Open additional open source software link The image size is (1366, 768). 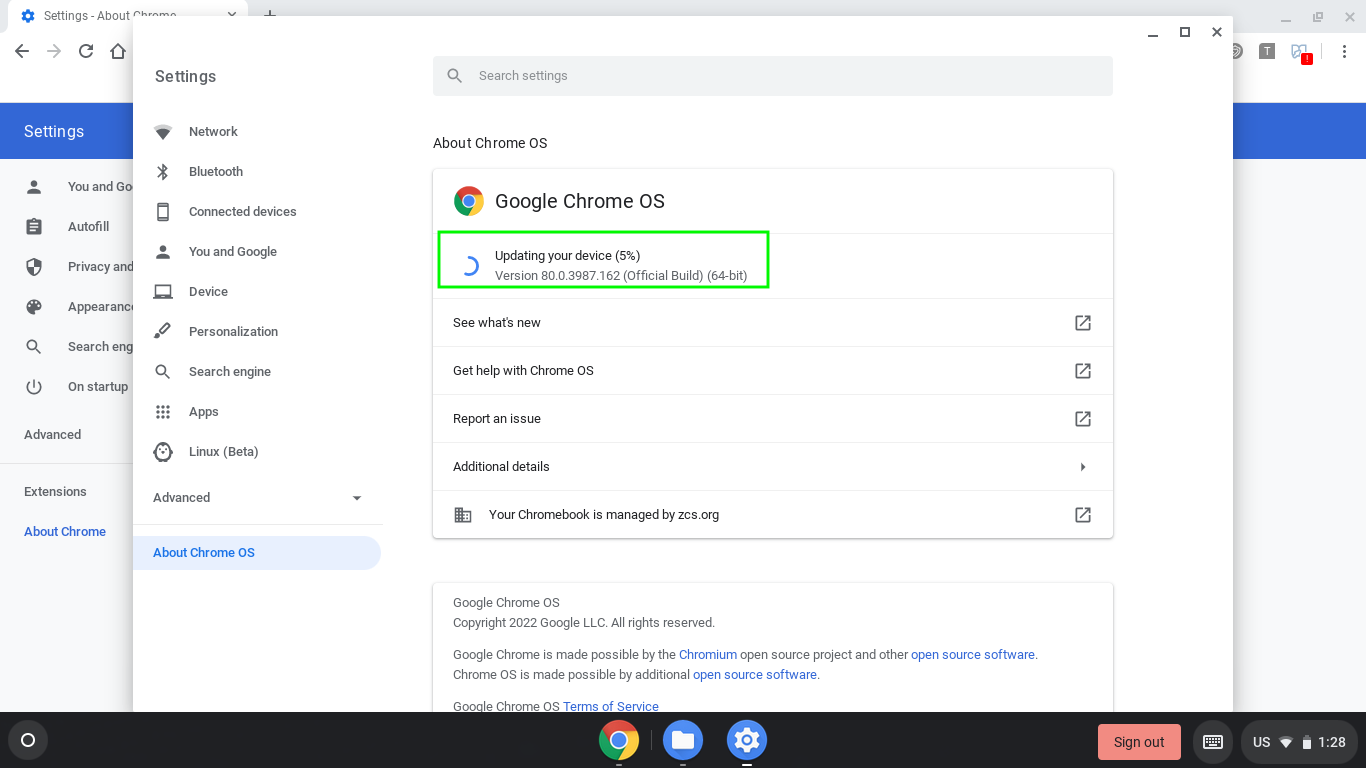(755, 675)
